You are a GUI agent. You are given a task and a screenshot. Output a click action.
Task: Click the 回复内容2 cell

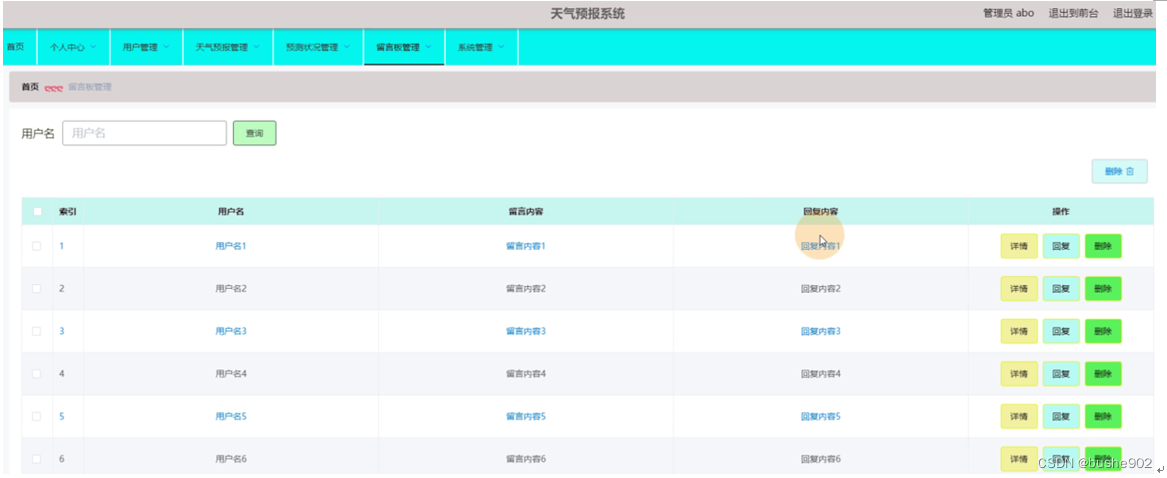coord(821,288)
